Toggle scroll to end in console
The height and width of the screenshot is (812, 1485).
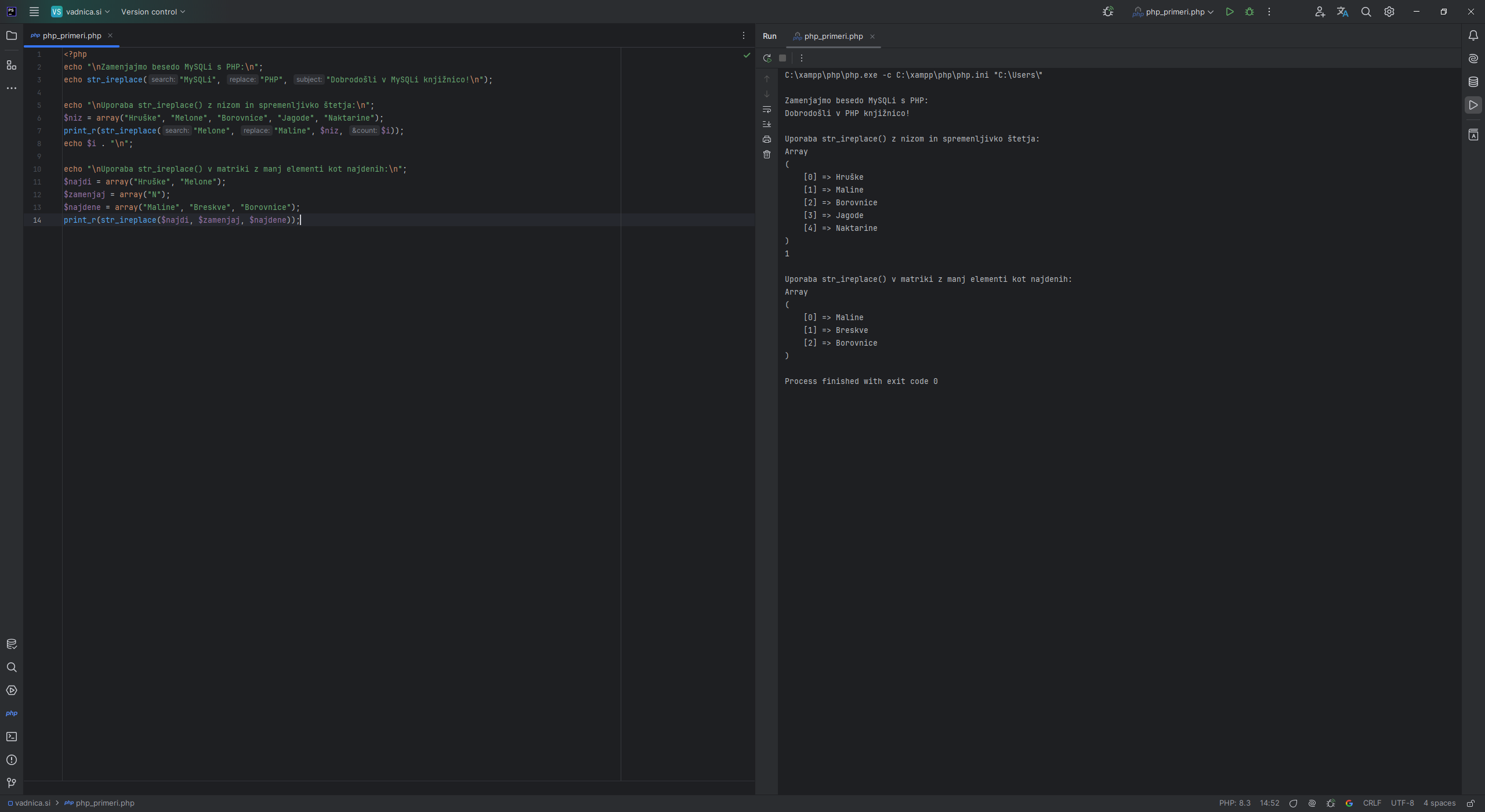coord(767,124)
